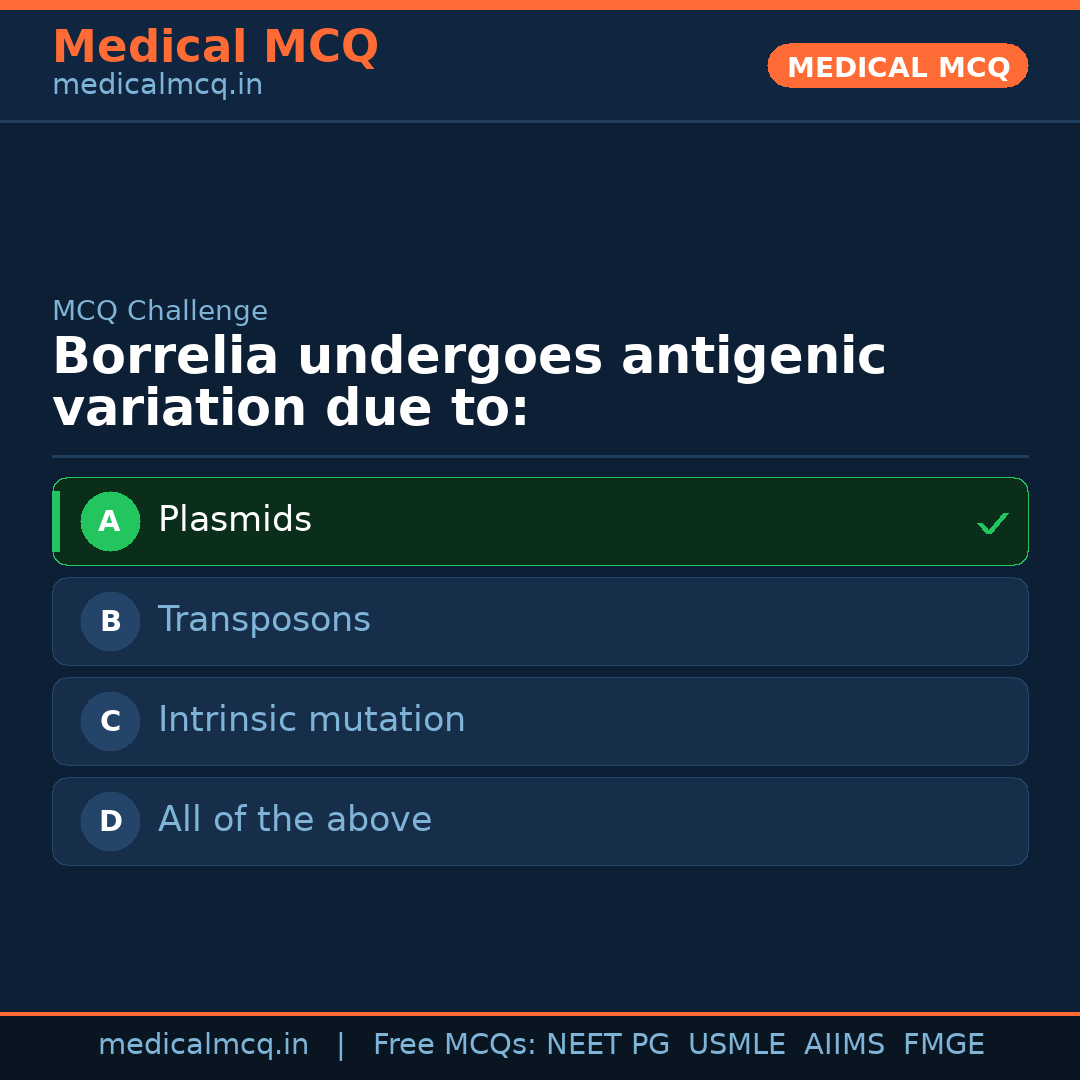Open the medicalmcq.in footer link
Image resolution: width=1080 pixels, height=1080 pixels.
(203, 1045)
